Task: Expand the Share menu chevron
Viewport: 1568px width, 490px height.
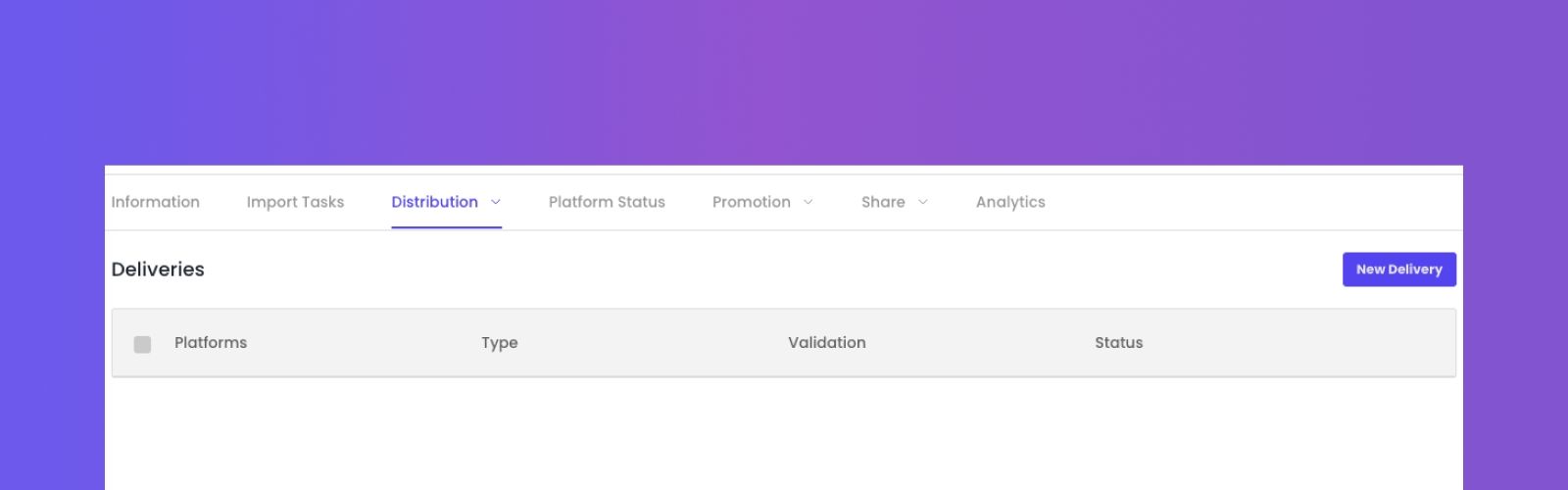Action: (x=922, y=202)
